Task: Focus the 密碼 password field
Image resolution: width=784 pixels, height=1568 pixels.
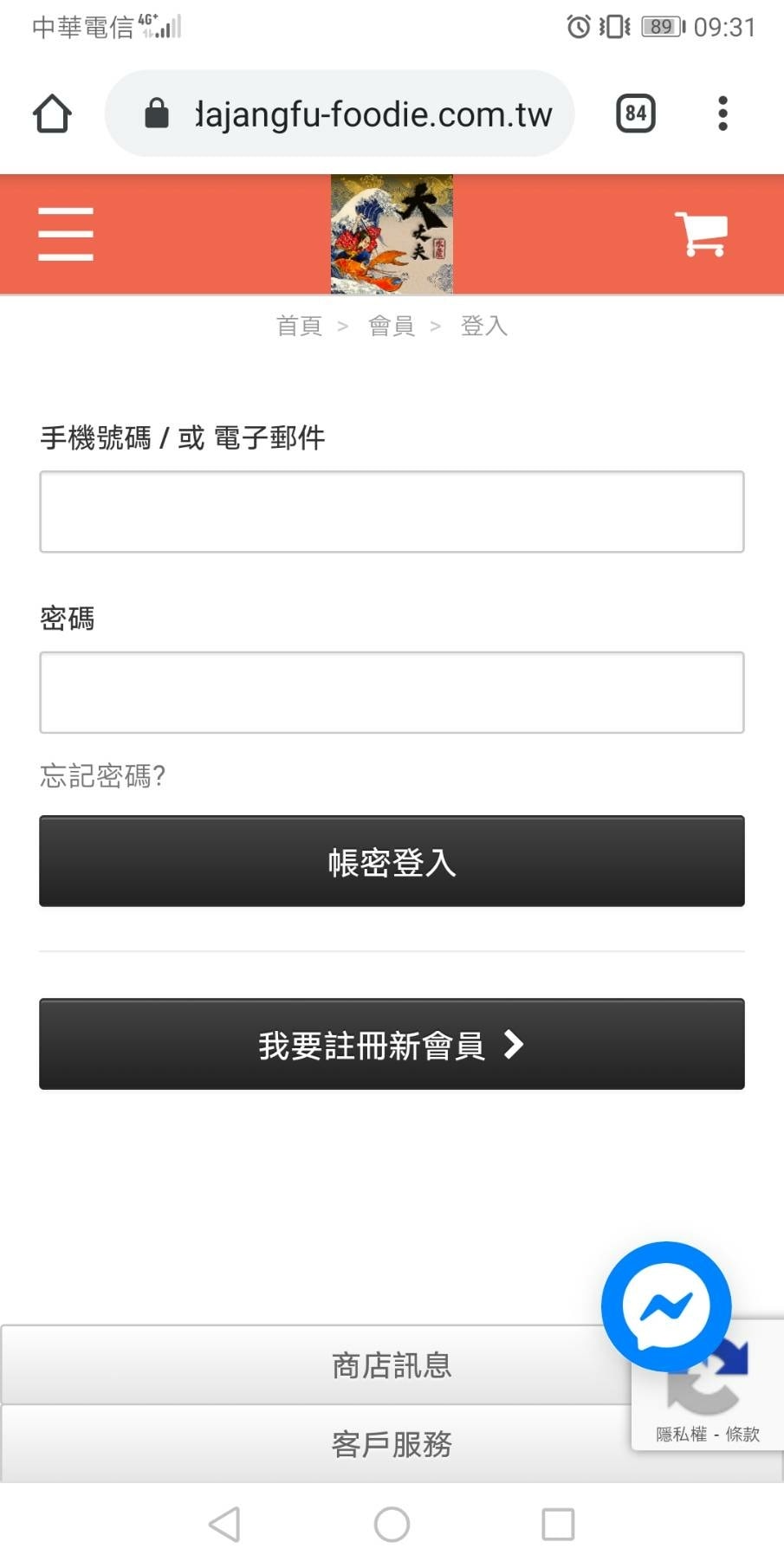Action: point(392,693)
